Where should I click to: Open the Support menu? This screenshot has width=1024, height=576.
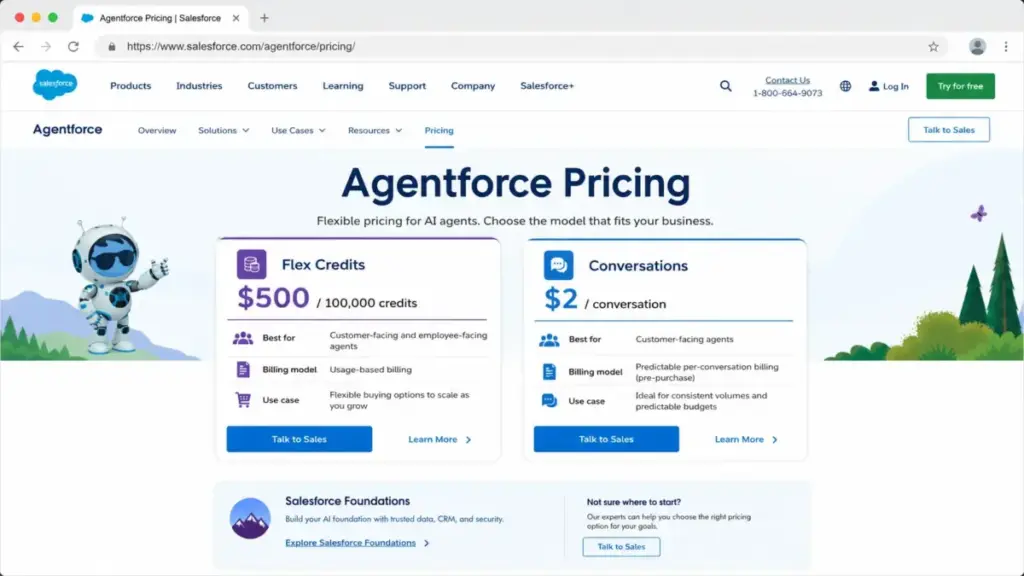(x=407, y=86)
